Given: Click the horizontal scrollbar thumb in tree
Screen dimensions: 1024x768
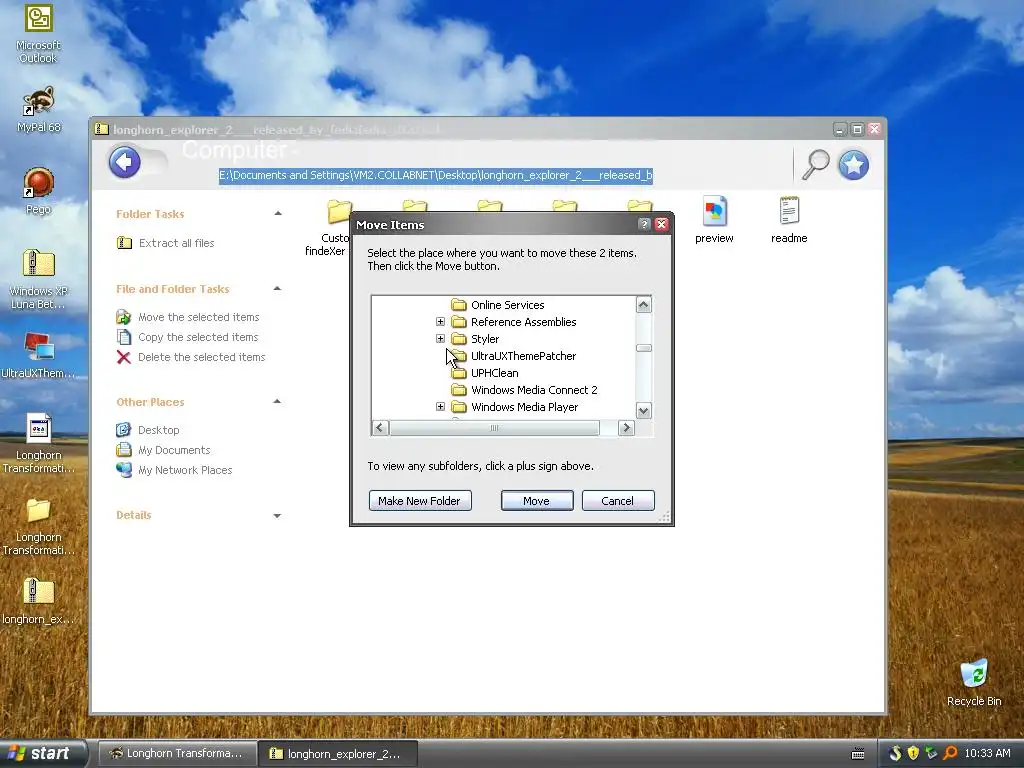Looking at the screenshot, I should pyautogui.click(x=494, y=428).
